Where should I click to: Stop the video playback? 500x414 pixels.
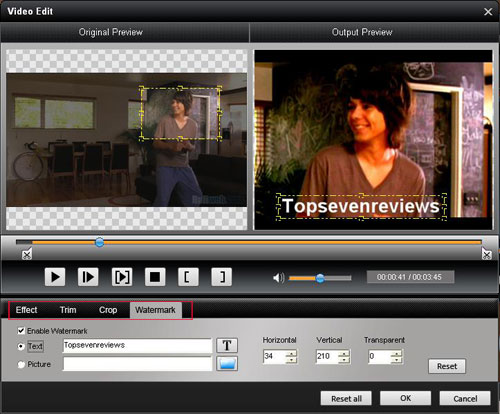coord(155,277)
